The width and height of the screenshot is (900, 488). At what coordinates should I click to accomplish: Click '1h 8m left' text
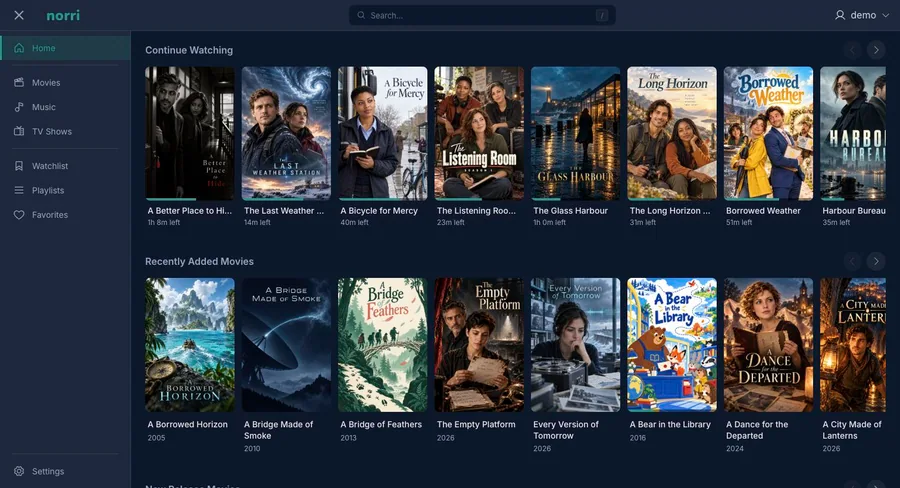coord(164,223)
